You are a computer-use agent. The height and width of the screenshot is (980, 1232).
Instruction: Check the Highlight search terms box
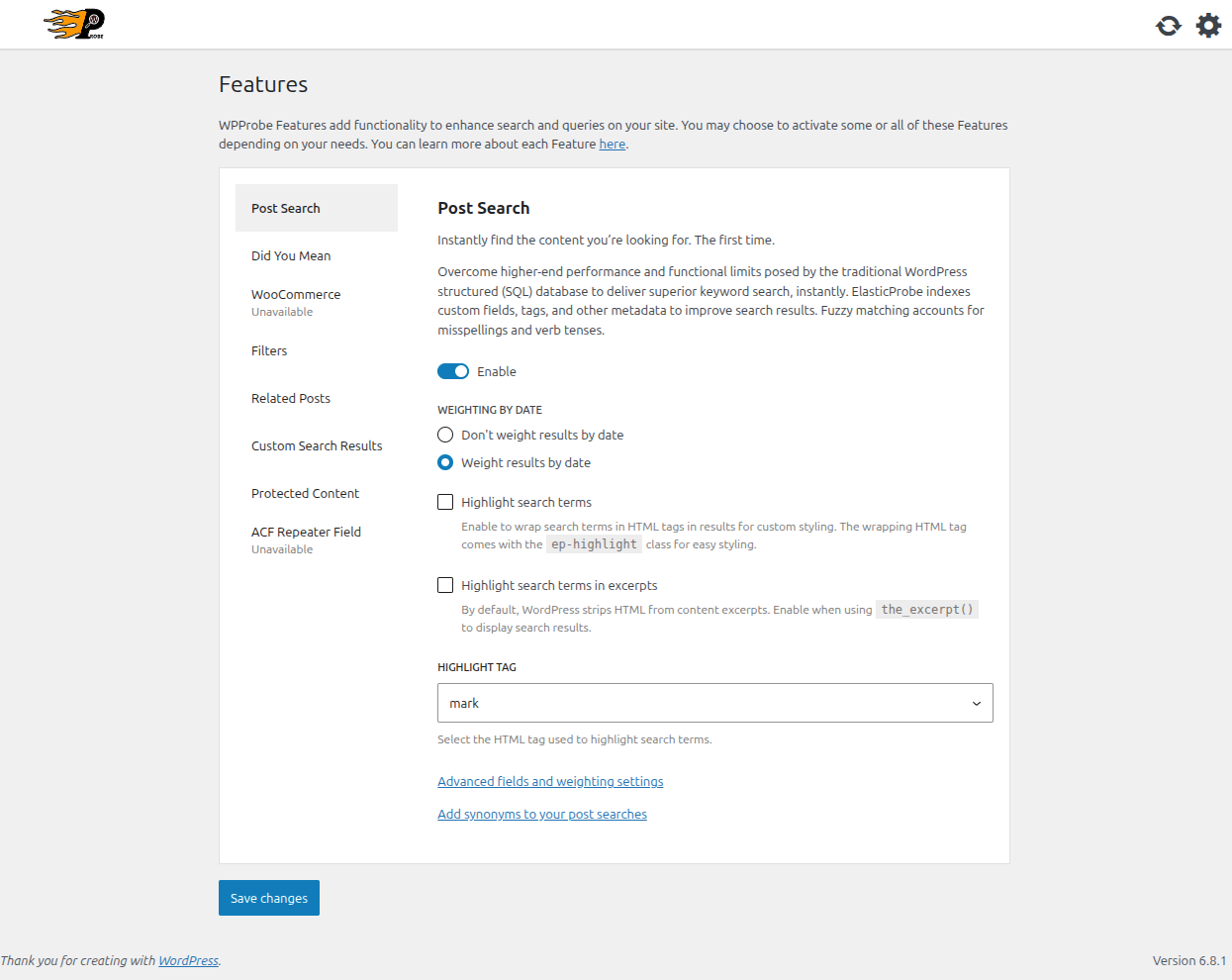coord(445,502)
